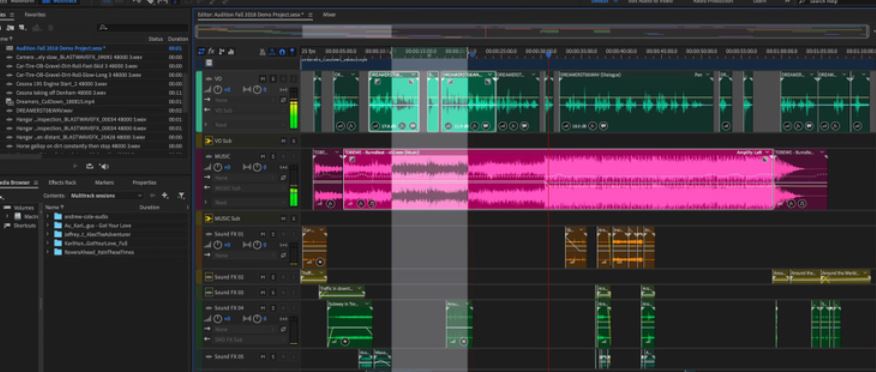
Task: Show the fx Effects section of tracks
Action: [x=212, y=51]
